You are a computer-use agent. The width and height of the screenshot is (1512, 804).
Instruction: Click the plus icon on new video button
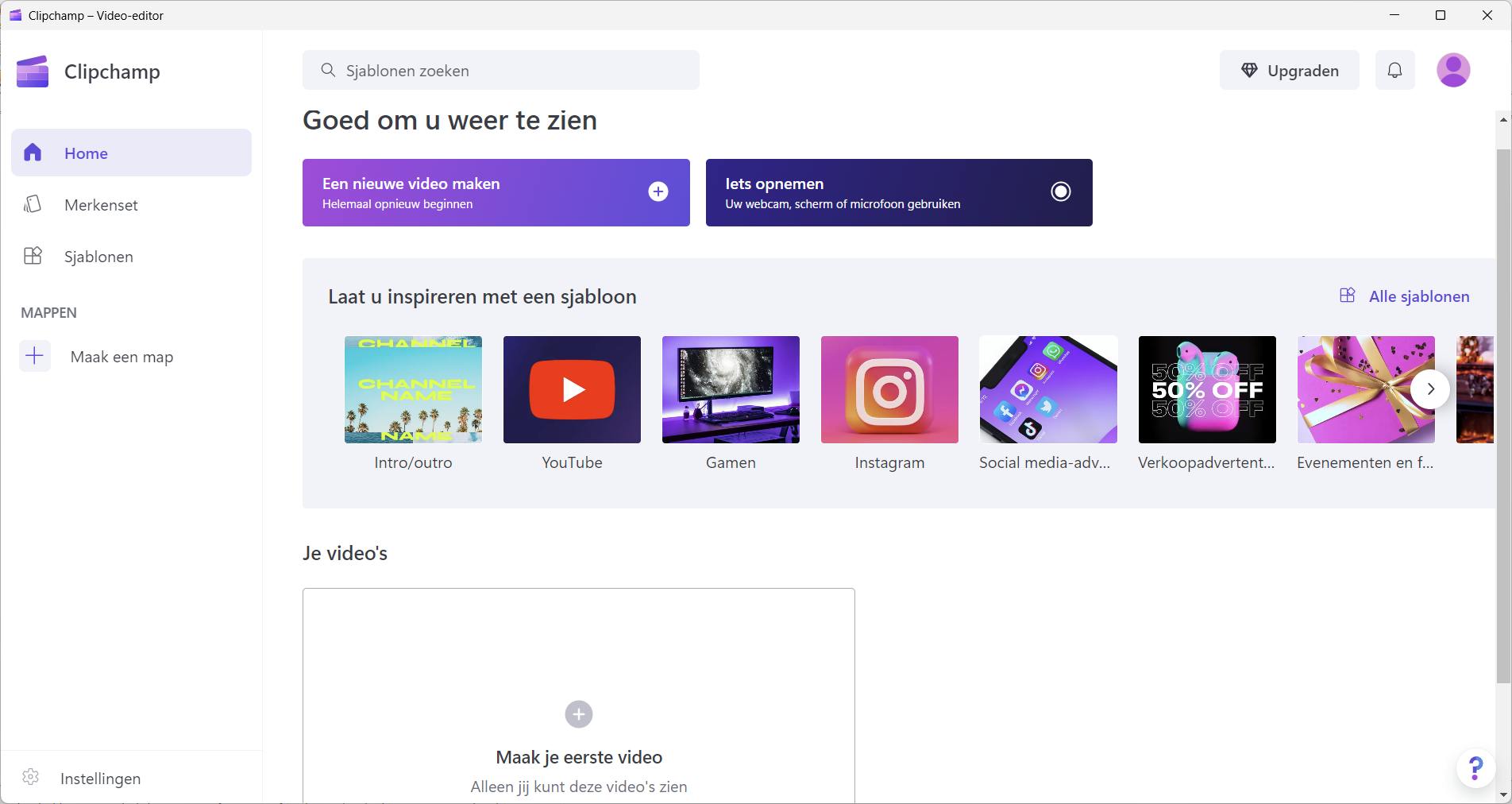click(658, 191)
